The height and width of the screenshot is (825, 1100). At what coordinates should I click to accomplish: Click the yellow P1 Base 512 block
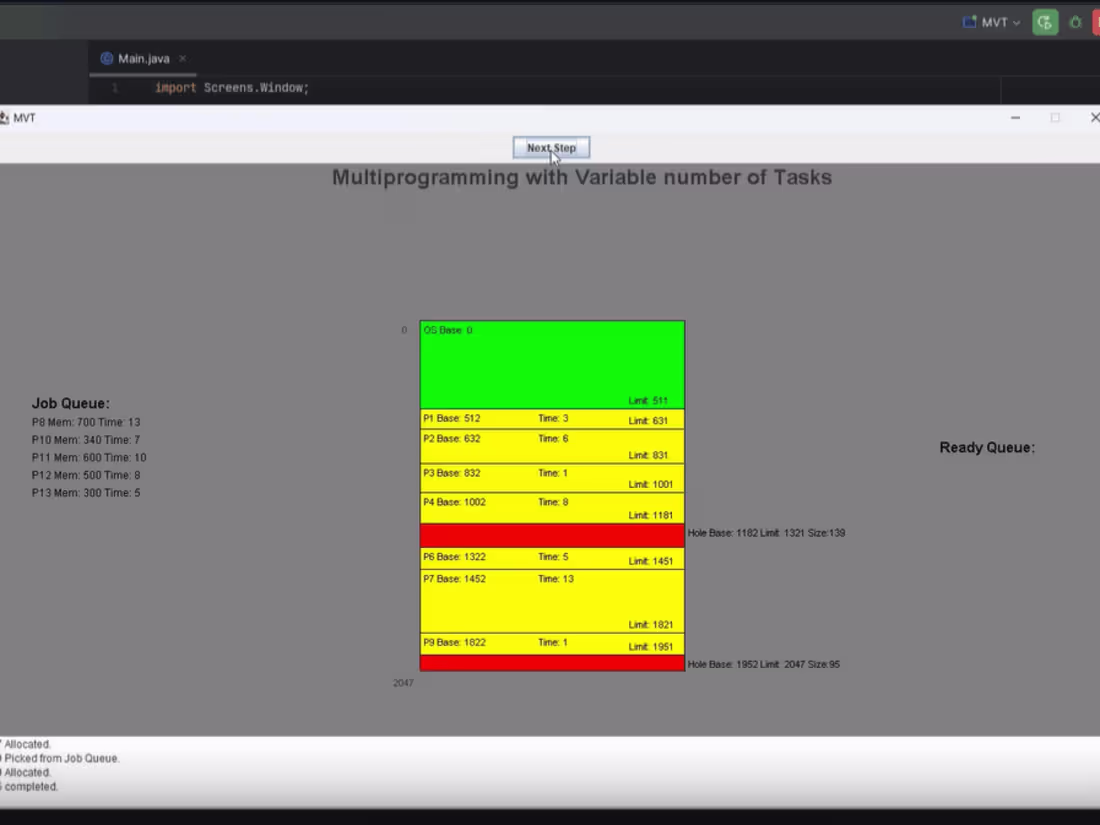click(x=551, y=419)
